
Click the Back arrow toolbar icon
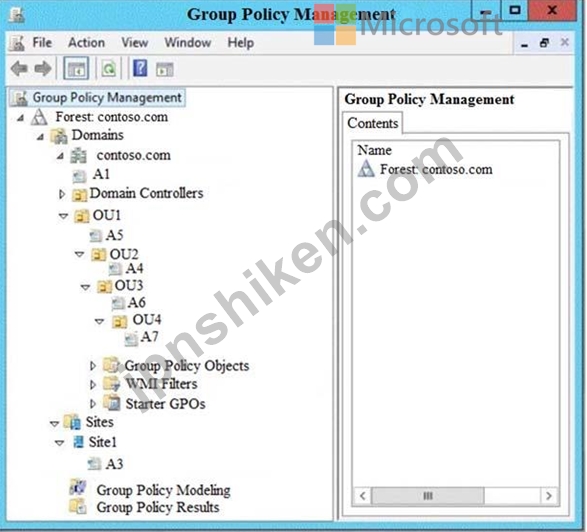point(19,69)
